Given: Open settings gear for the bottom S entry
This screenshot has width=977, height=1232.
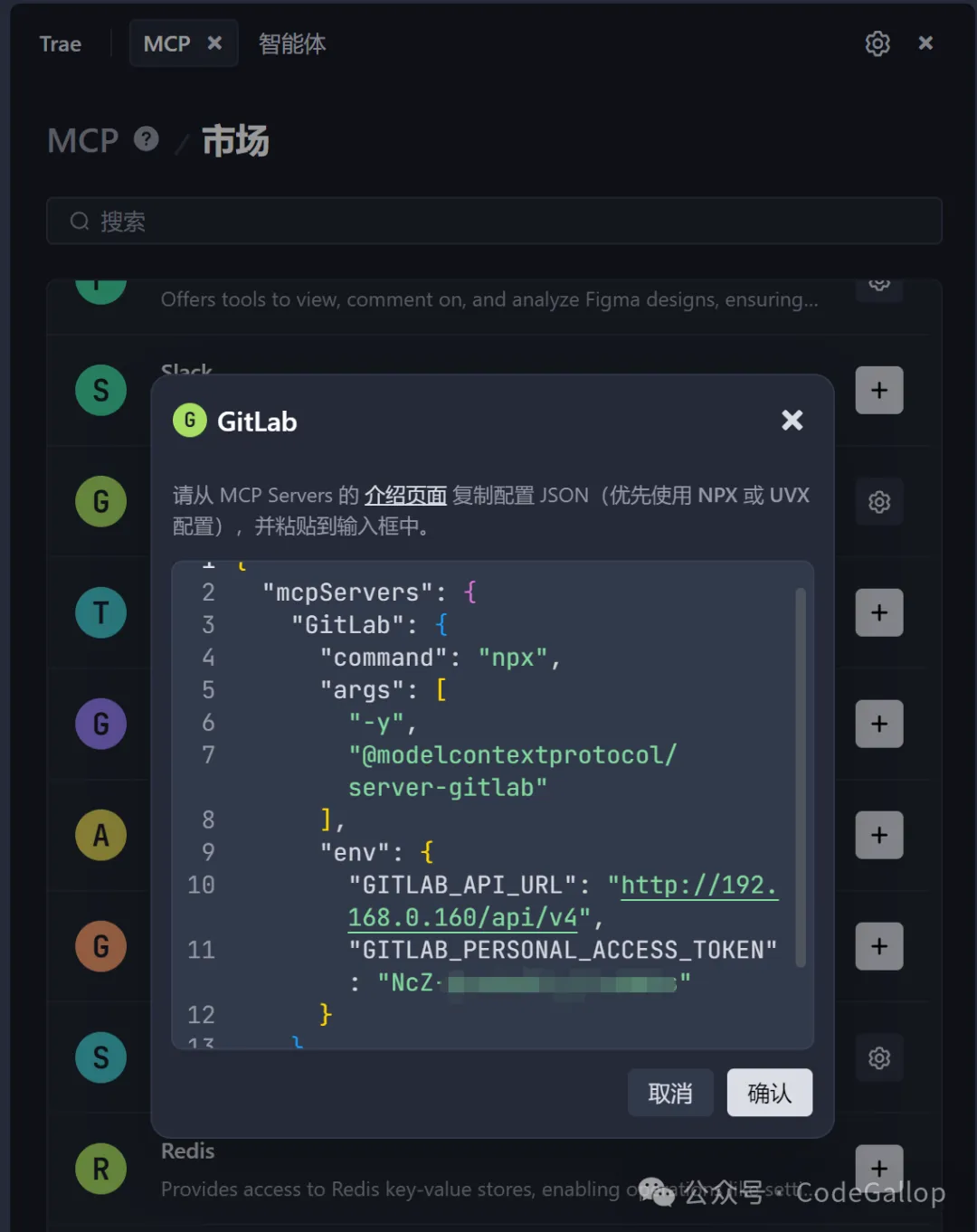Looking at the screenshot, I should [879, 1057].
